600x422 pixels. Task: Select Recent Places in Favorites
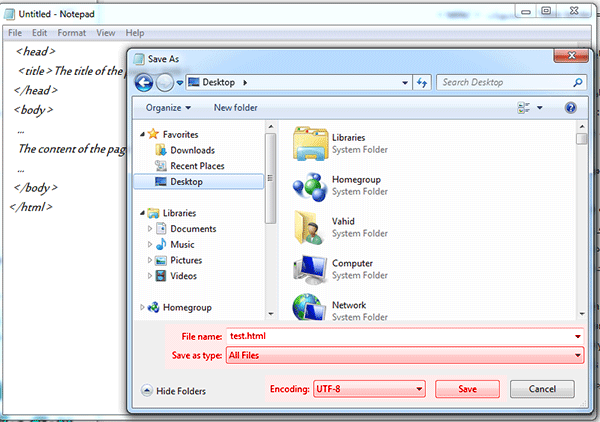coord(190,166)
